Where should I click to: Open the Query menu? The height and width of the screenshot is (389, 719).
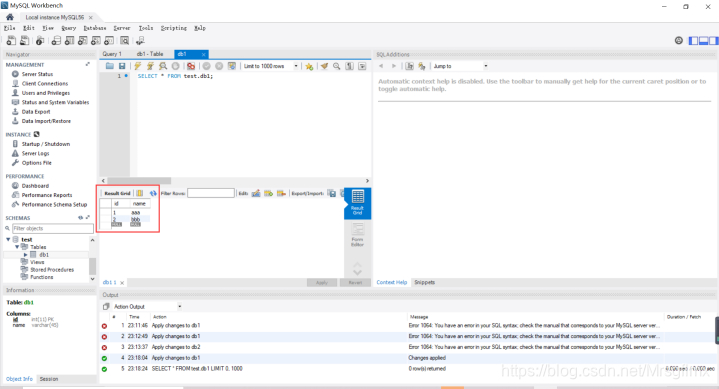coord(69,28)
